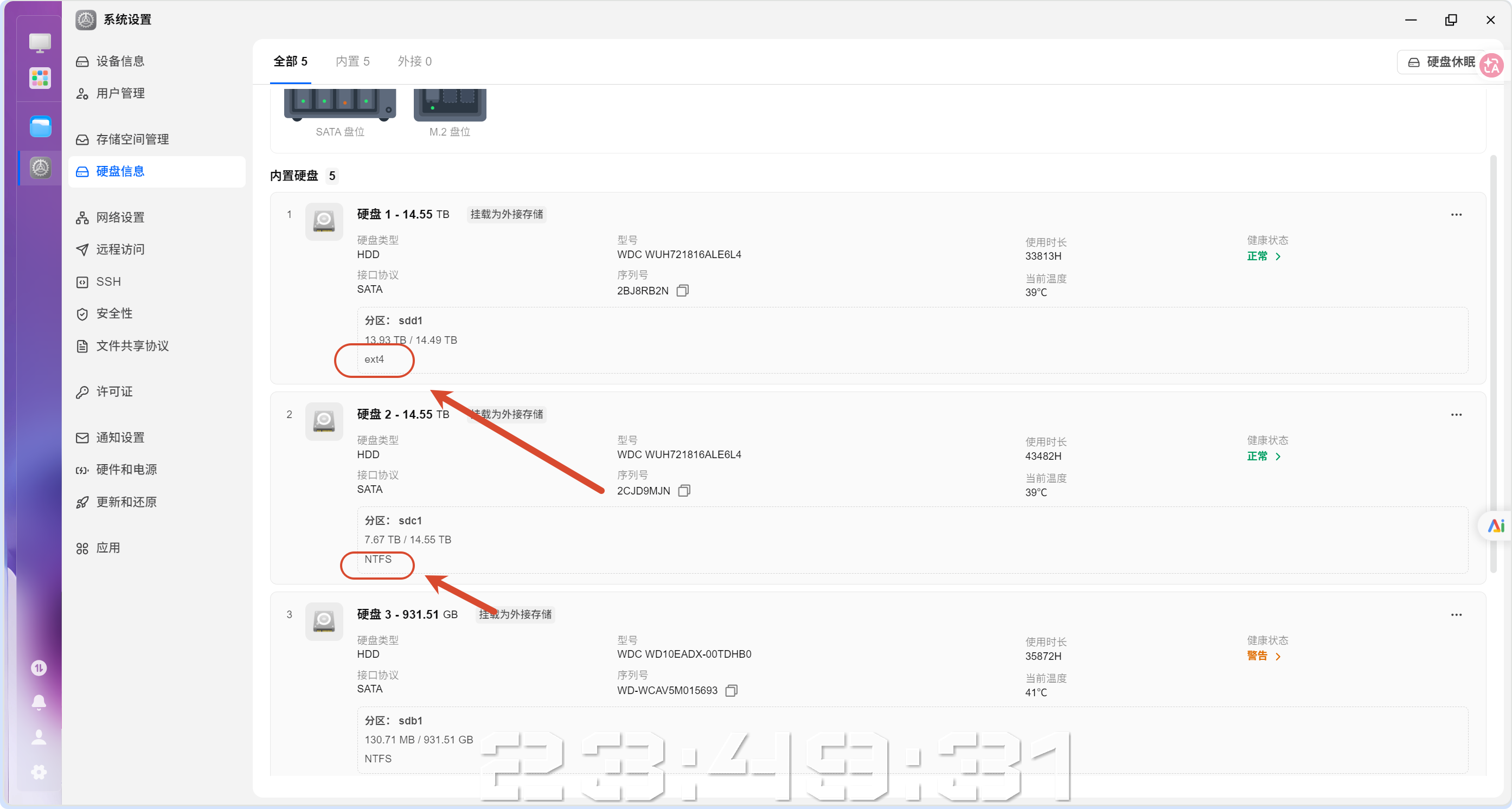Open more options for disk 3
The width and height of the screenshot is (1512, 809).
click(x=1456, y=615)
